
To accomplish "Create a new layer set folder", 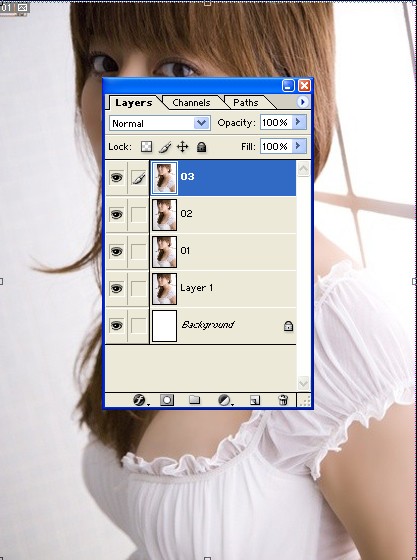I will (195, 400).
